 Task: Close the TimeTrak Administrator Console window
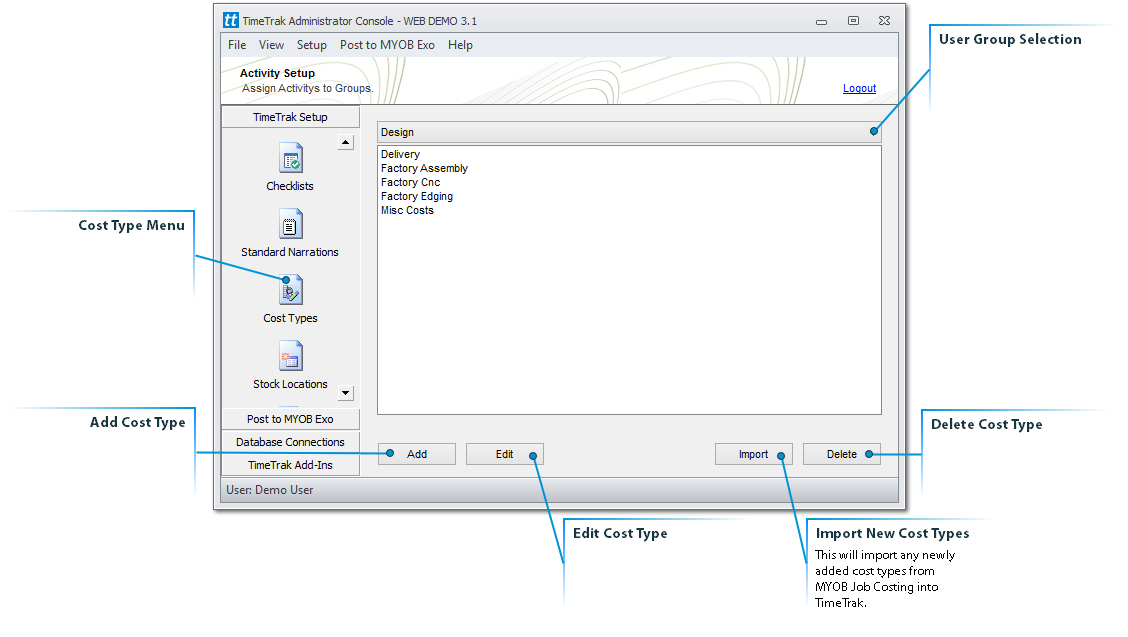point(885,21)
